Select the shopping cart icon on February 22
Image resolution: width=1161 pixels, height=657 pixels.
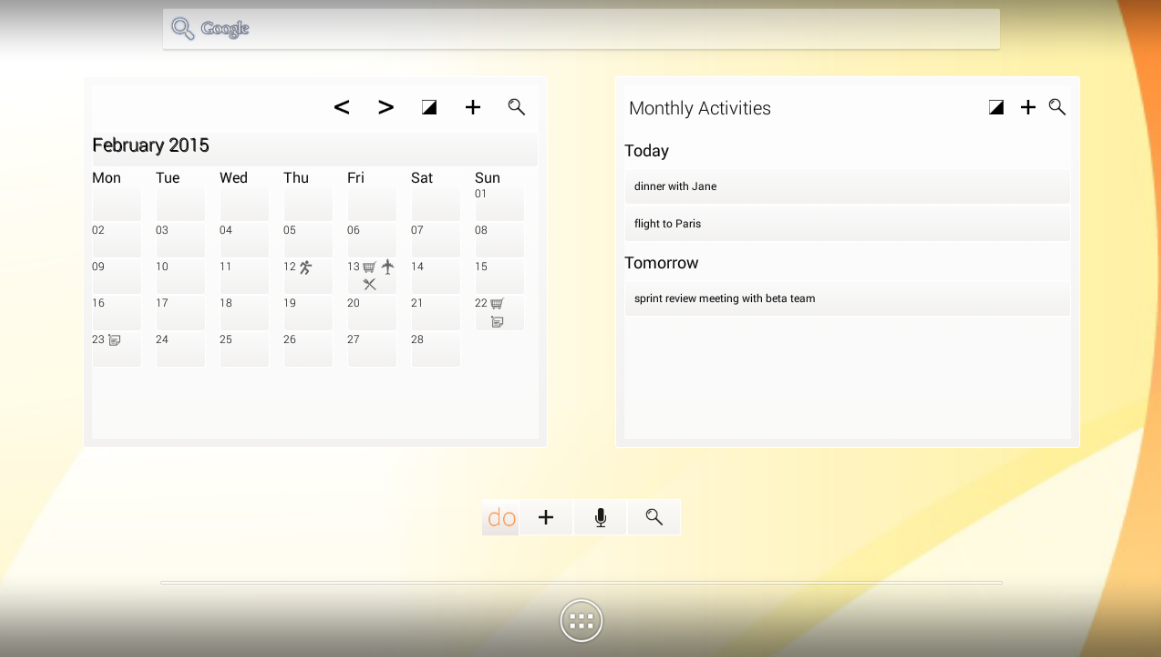497,301
